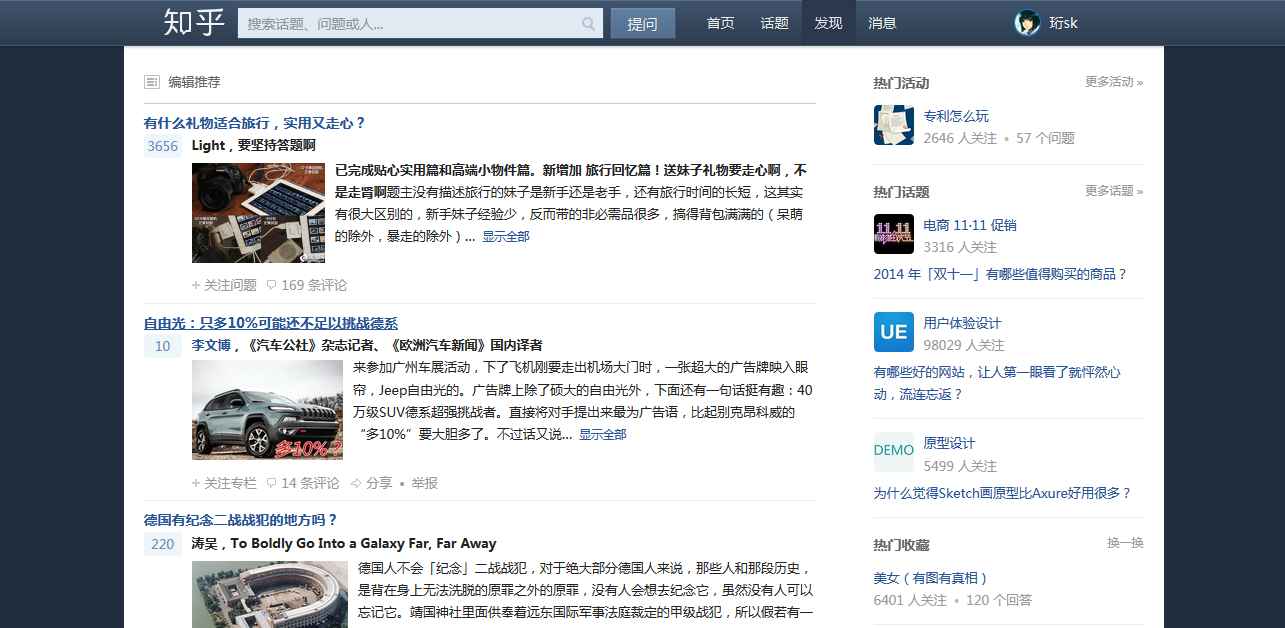Click the circular building aerial thumbnail
Screen dimensions: 1285x628
point(270,594)
